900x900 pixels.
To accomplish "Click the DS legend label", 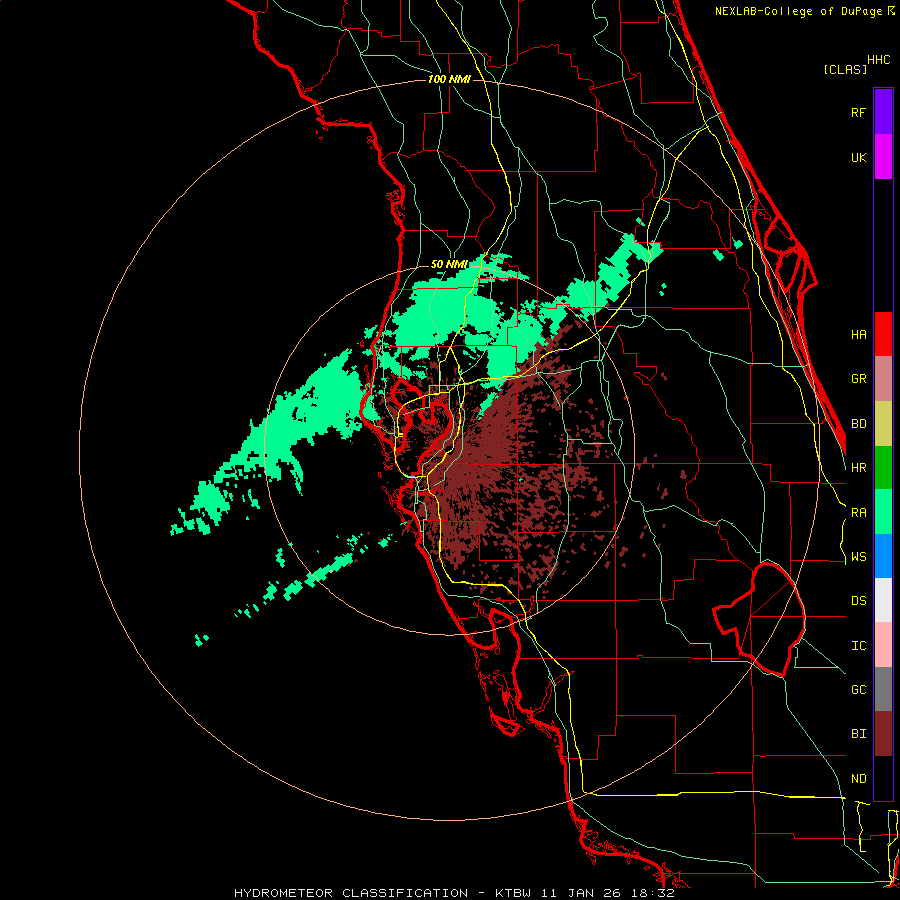I will [x=858, y=601].
